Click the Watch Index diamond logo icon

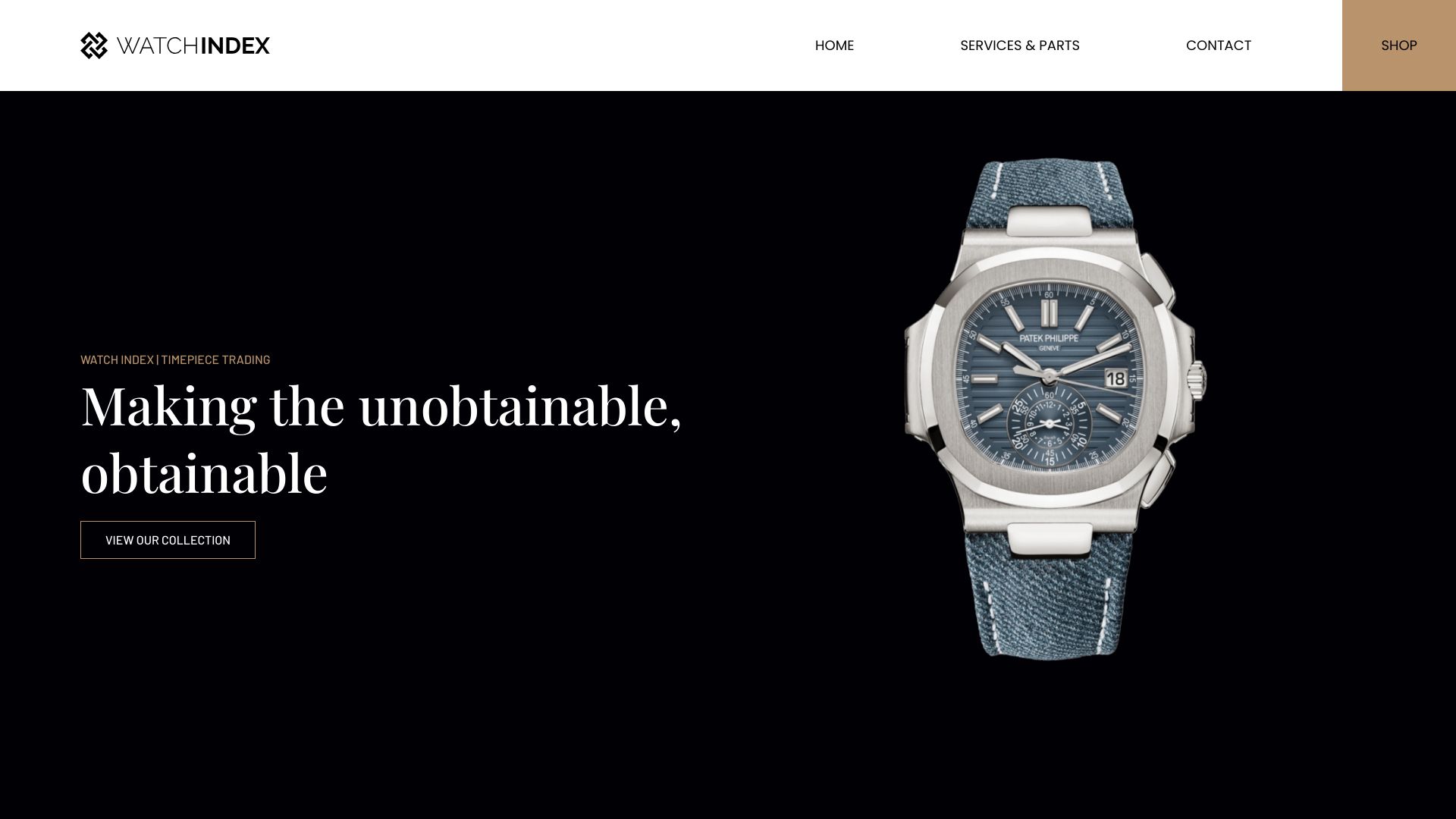click(94, 45)
